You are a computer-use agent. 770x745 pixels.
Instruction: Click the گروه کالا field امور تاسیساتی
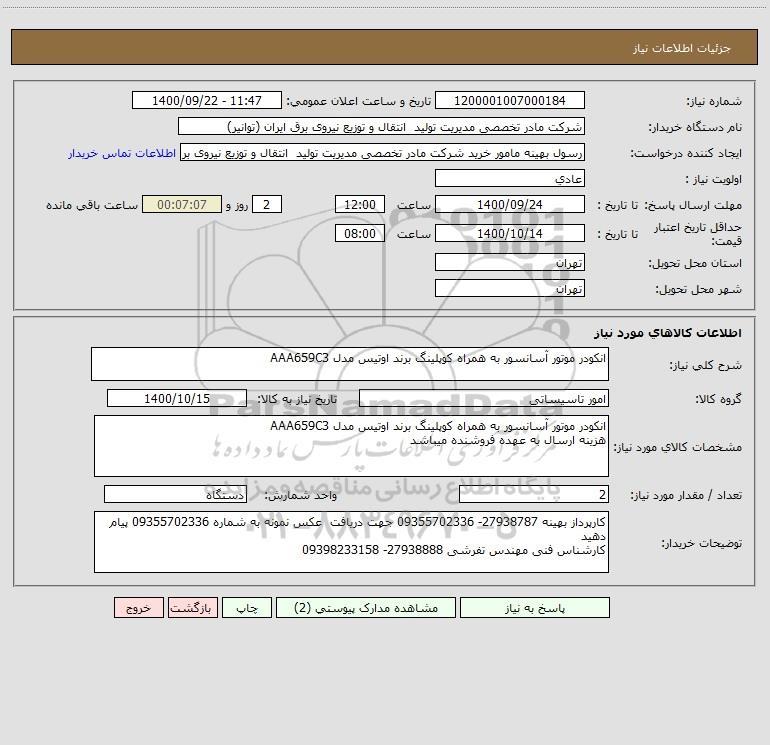pyautogui.click(x=484, y=398)
